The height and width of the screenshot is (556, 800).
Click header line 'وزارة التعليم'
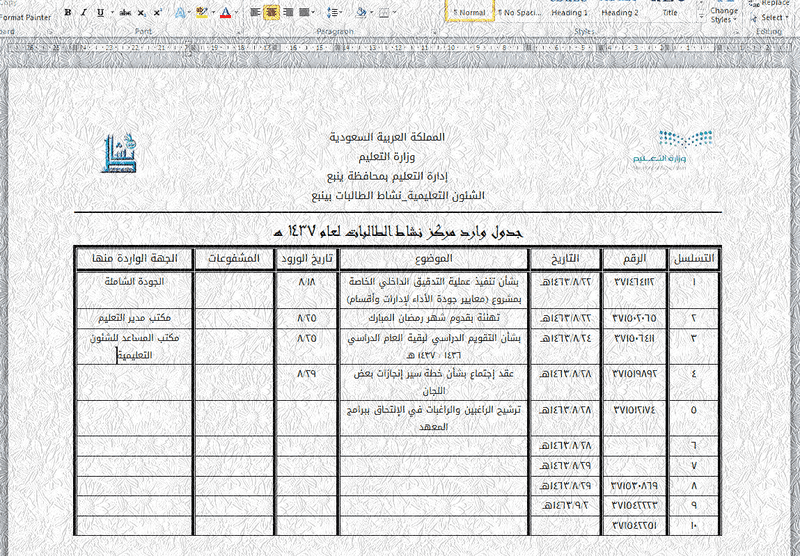tap(387, 157)
